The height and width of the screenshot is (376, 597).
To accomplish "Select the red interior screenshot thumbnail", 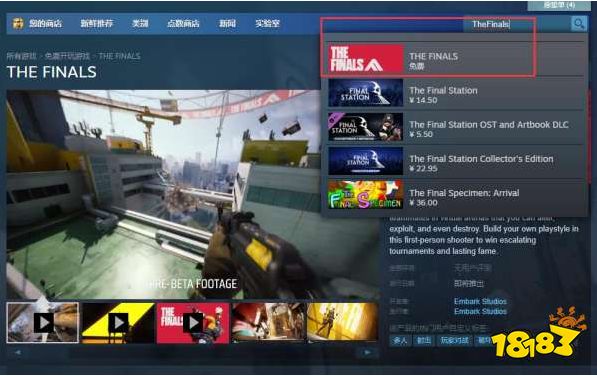I will click(268, 322).
